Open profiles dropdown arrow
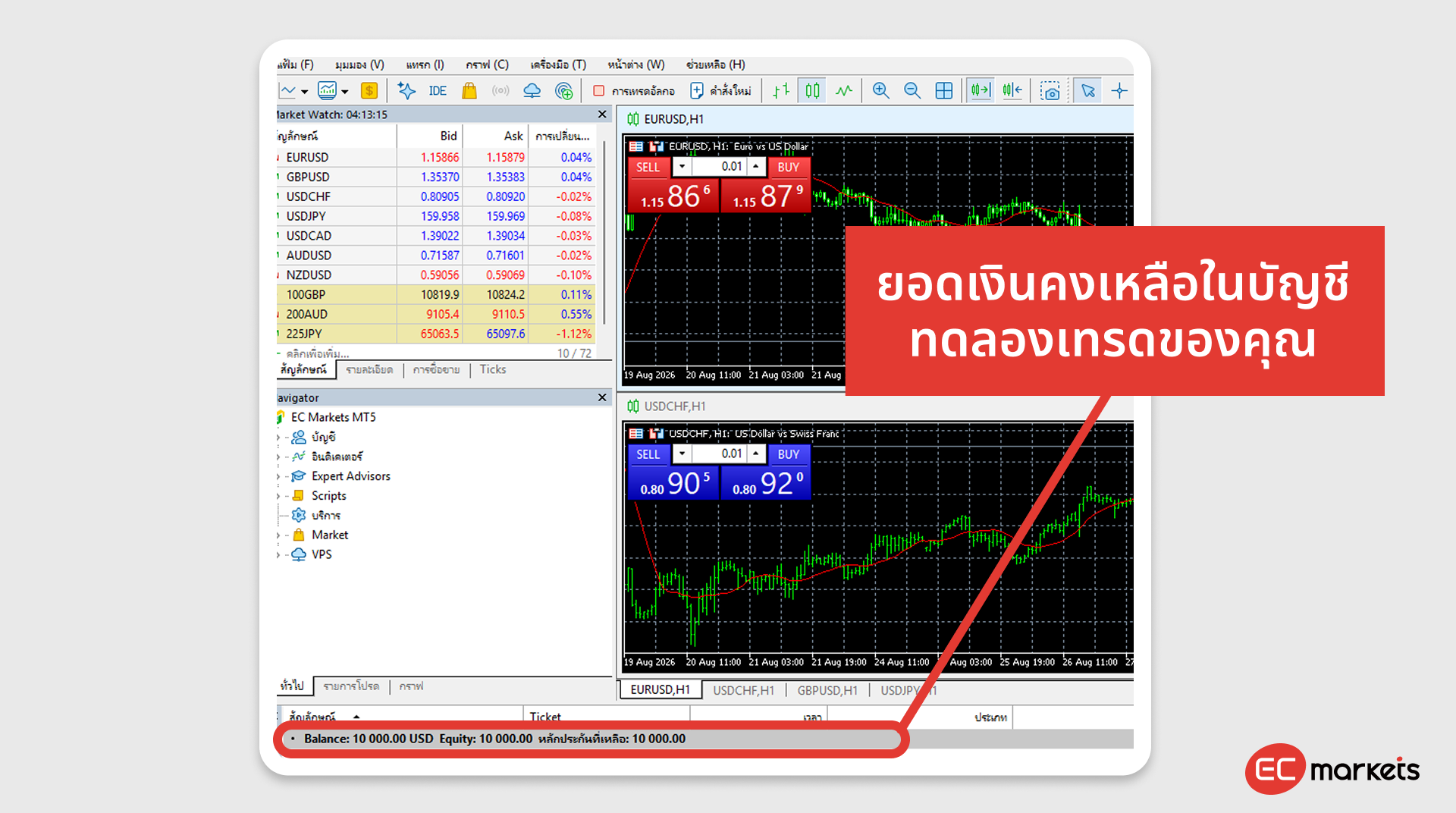This screenshot has height=813, width=1456. coord(345,92)
